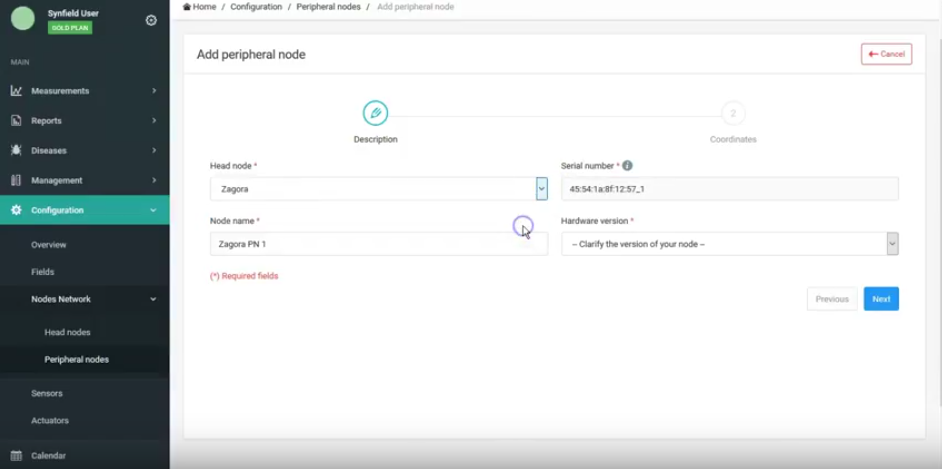This screenshot has width=942, height=469.
Task: Open Fields in the Configuration menu
Action: [42, 272]
